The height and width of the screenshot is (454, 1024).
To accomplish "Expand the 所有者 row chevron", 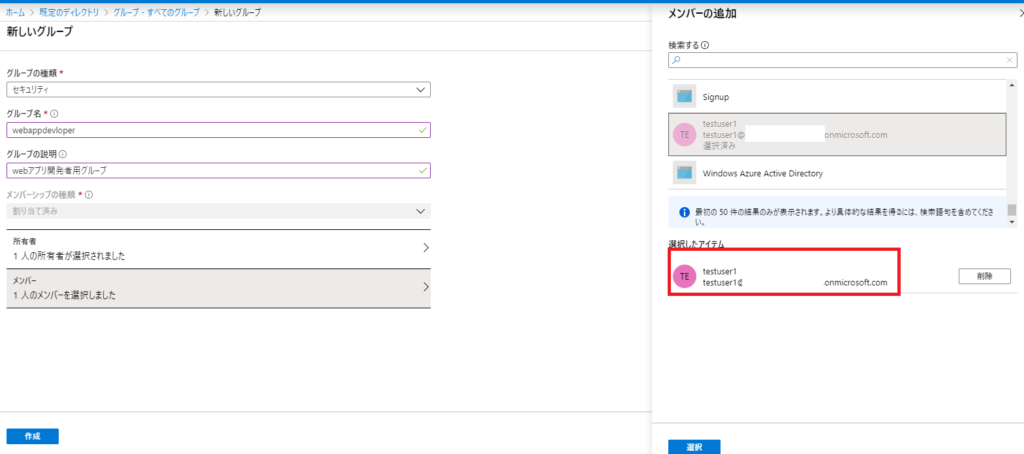I will (x=426, y=248).
